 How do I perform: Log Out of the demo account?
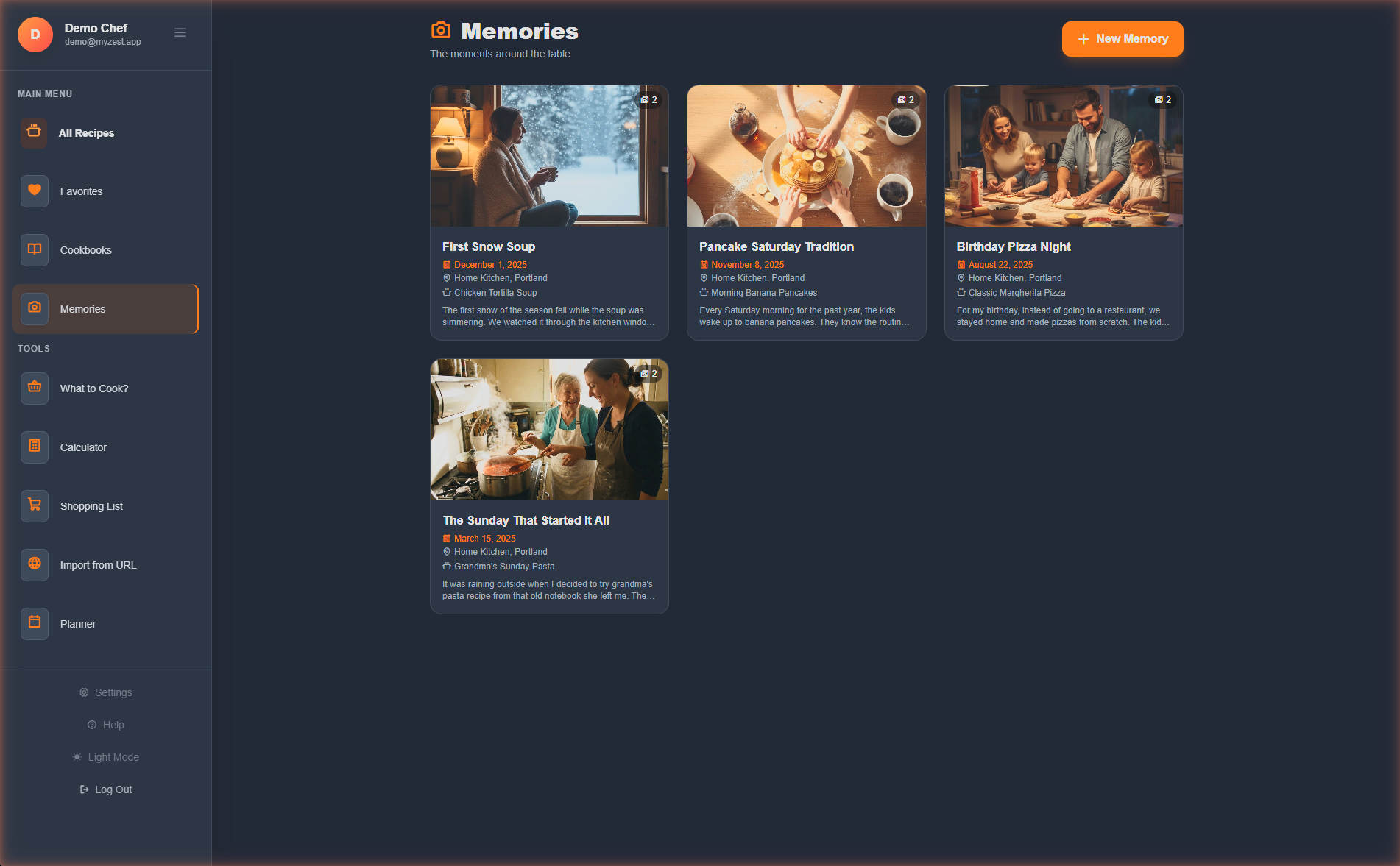pyautogui.click(x=106, y=789)
